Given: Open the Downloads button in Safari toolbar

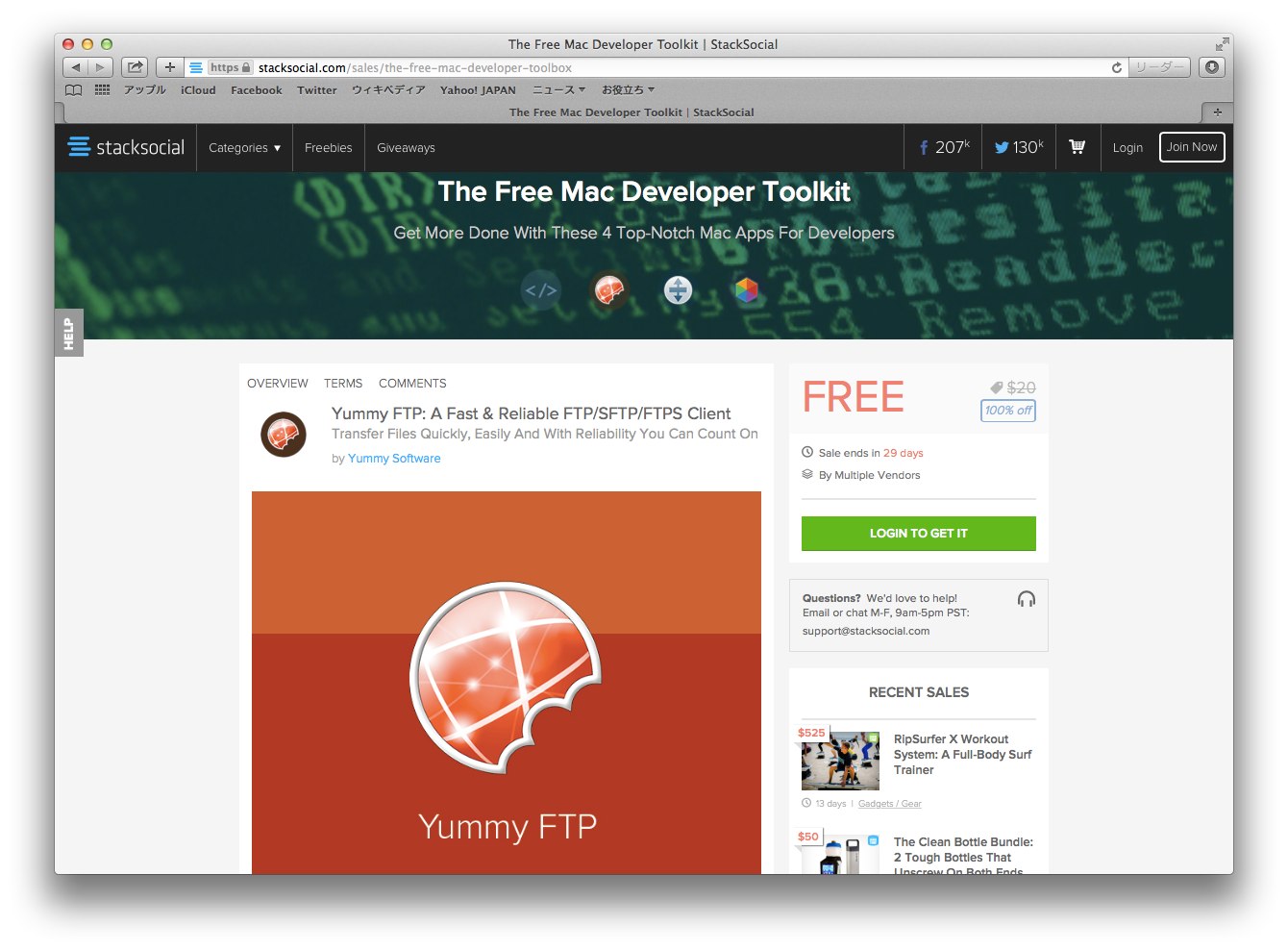Looking at the screenshot, I should point(1212,67).
